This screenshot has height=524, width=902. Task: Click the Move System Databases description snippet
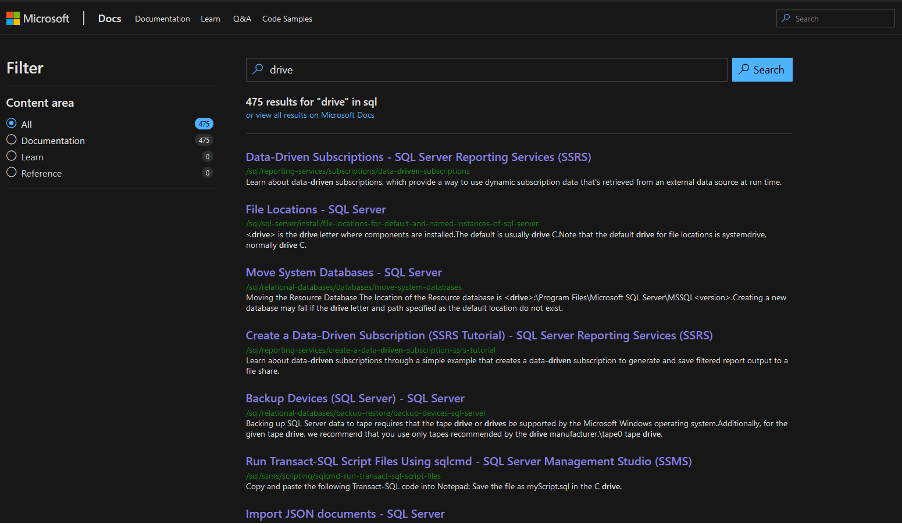[x=516, y=303]
